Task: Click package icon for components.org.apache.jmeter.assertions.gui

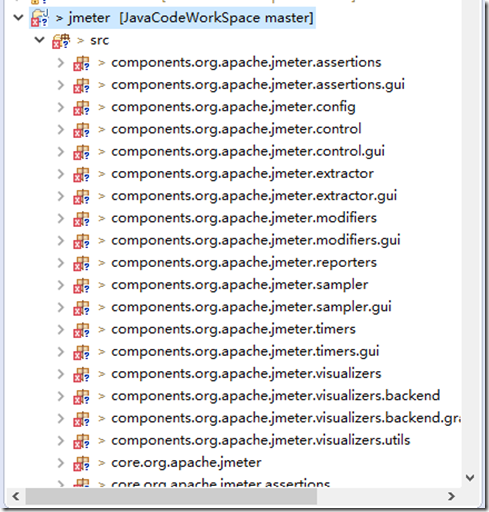Action: click(81, 85)
